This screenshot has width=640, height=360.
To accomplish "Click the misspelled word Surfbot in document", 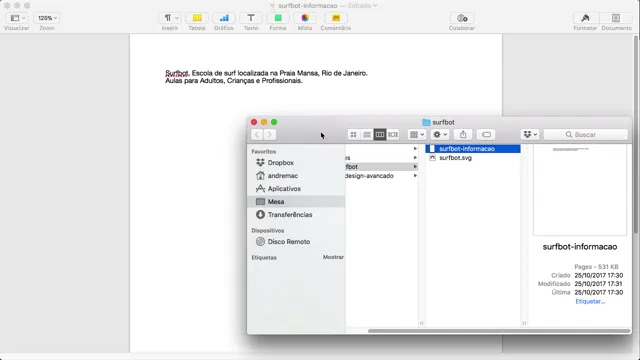I will 176,73.
